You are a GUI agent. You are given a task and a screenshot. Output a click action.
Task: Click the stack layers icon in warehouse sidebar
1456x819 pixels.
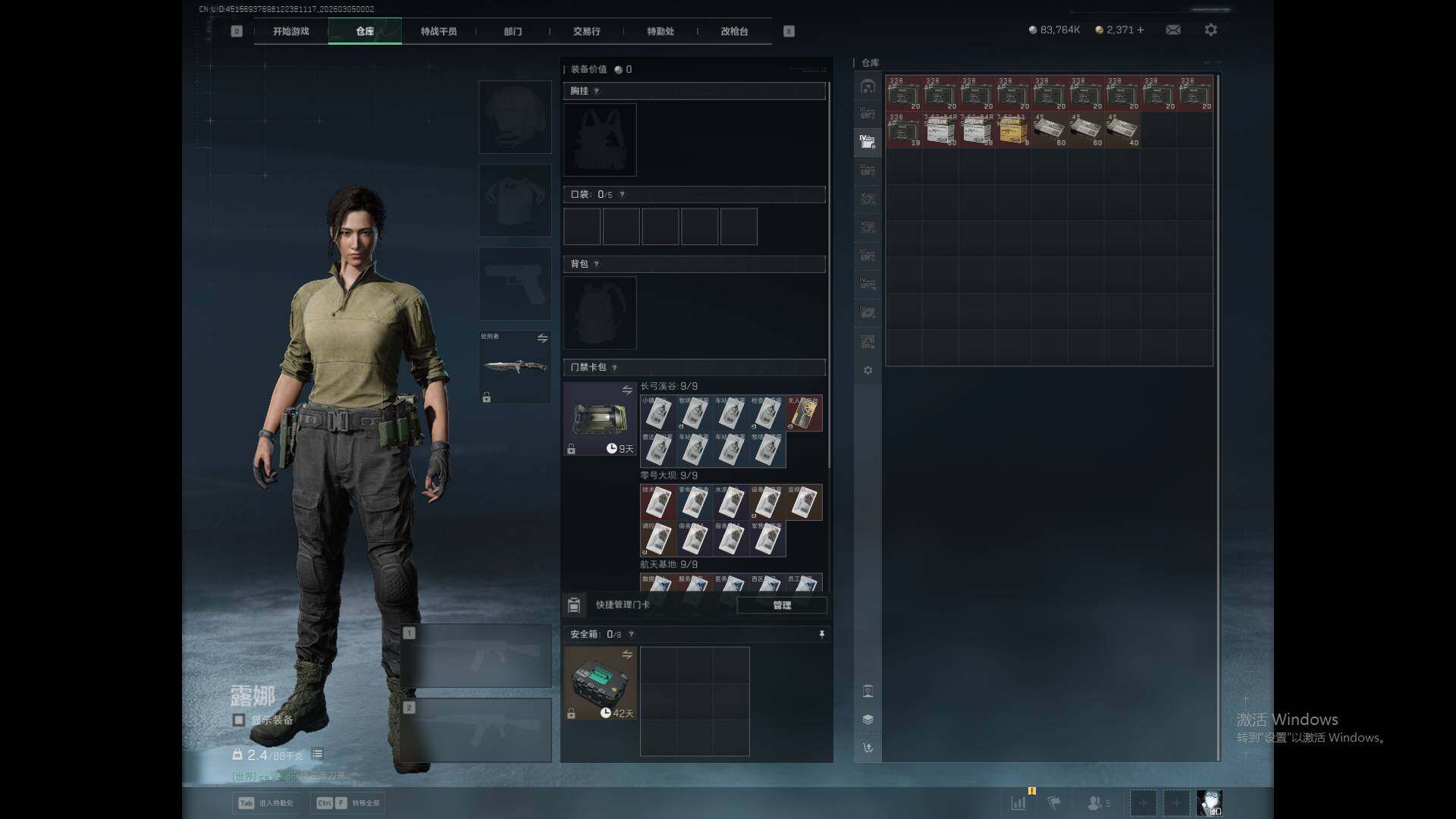pyautogui.click(x=868, y=719)
